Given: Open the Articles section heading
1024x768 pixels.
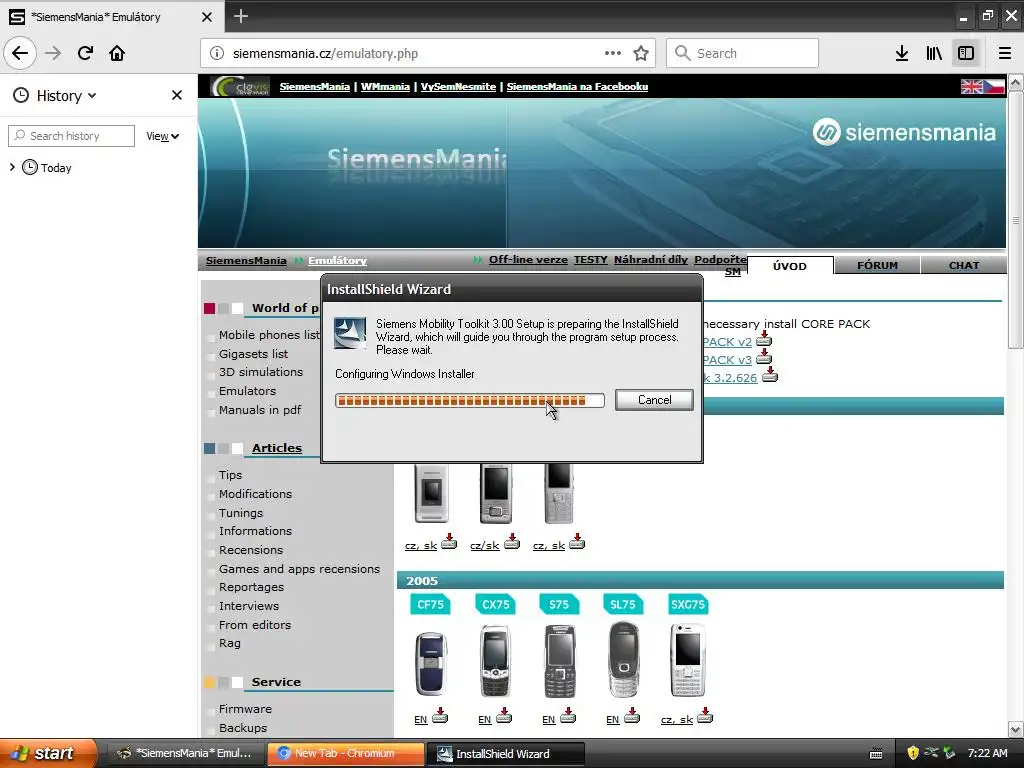Looking at the screenshot, I should (x=276, y=448).
